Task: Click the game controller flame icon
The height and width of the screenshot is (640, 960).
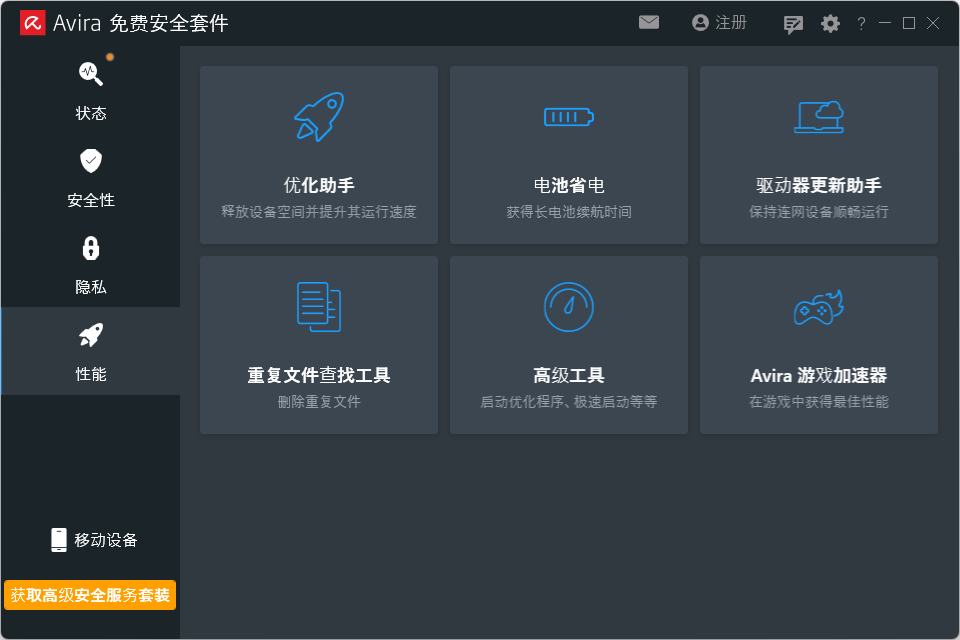Action: click(819, 307)
